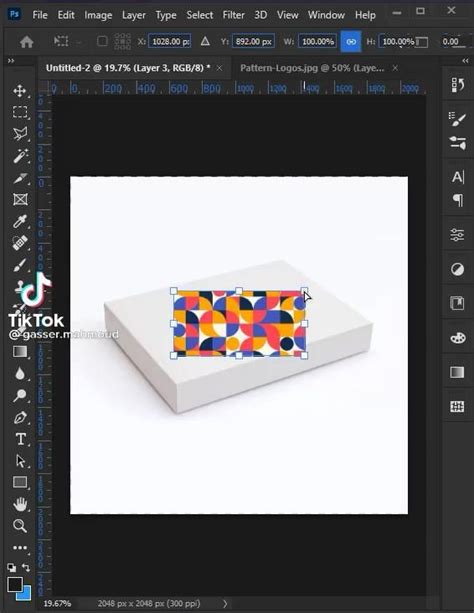Select the Rectangle shape tool
474x613 pixels.
(20, 482)
